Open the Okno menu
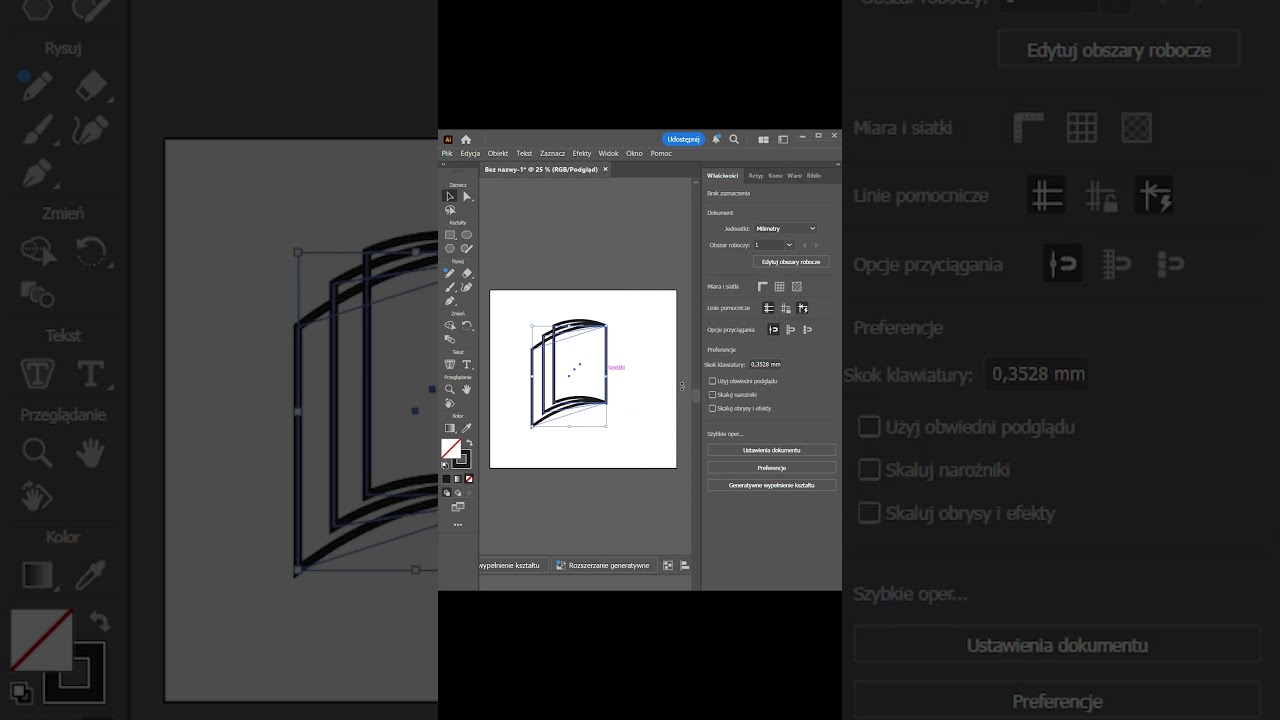 (634, 154)
